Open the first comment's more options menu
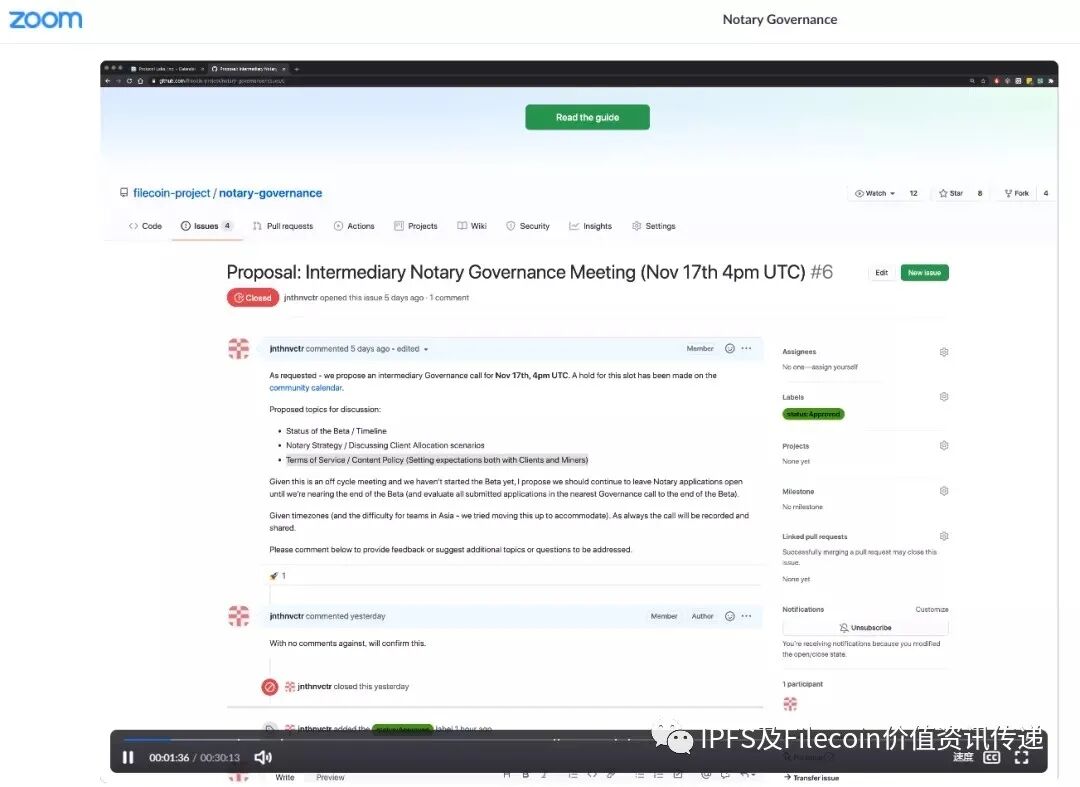This screenshot has width=1080, height=787. pos(746,348)
